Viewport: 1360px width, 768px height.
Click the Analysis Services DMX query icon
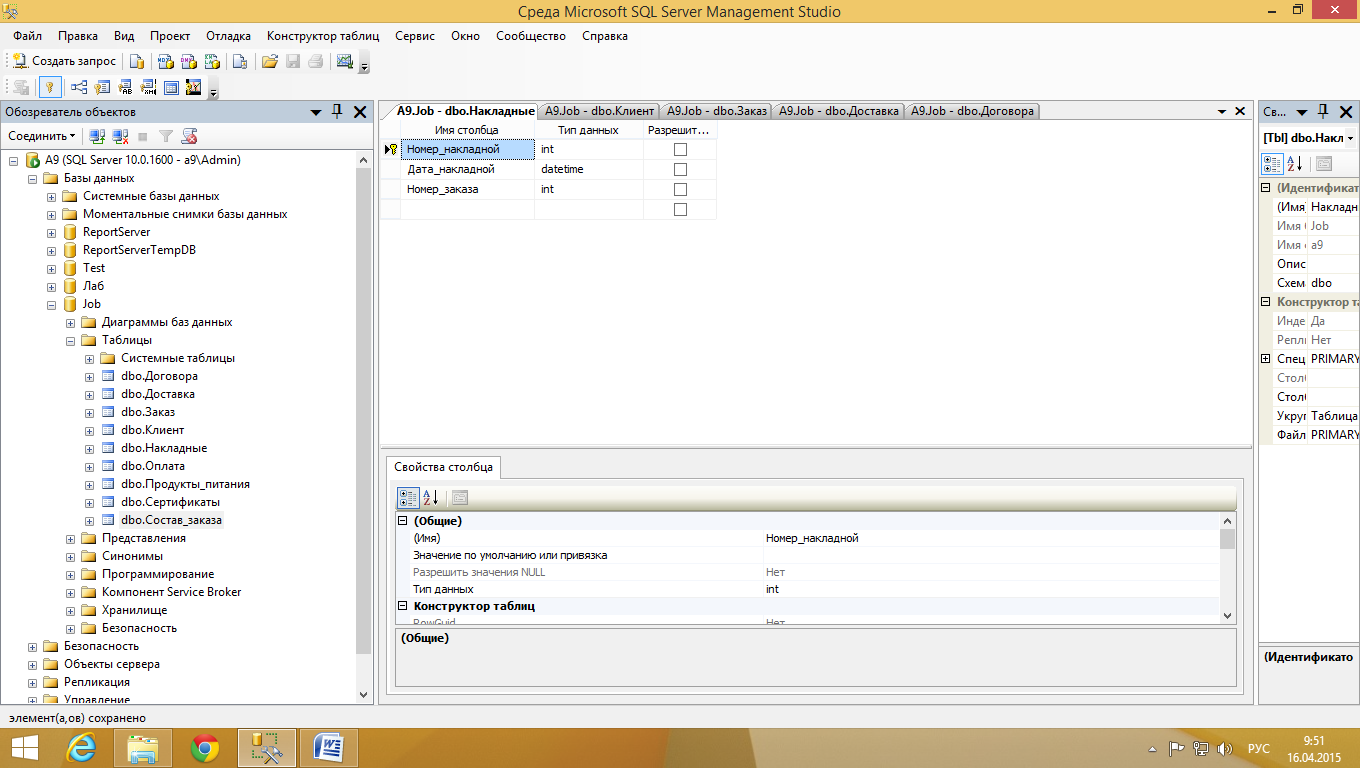coord(189,61)
